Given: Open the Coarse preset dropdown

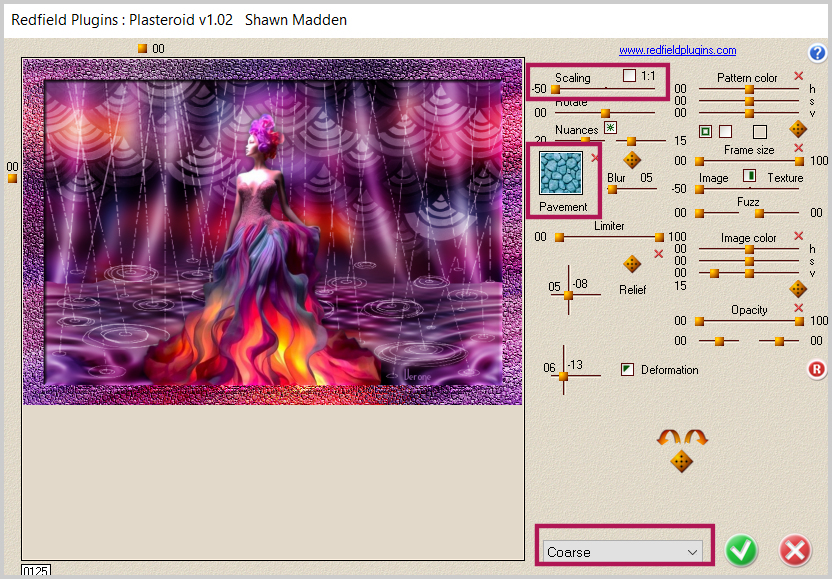Looking at the screenshot, I should pos(622,552).
